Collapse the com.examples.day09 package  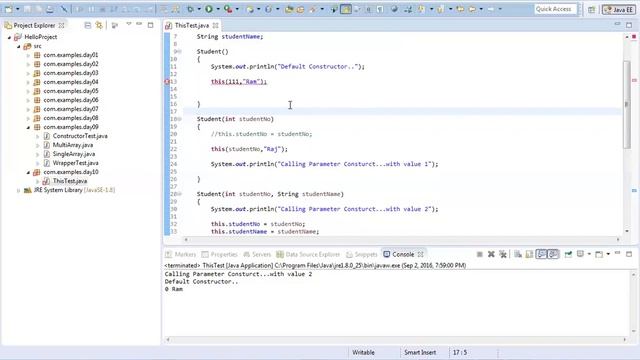[28, 127]
